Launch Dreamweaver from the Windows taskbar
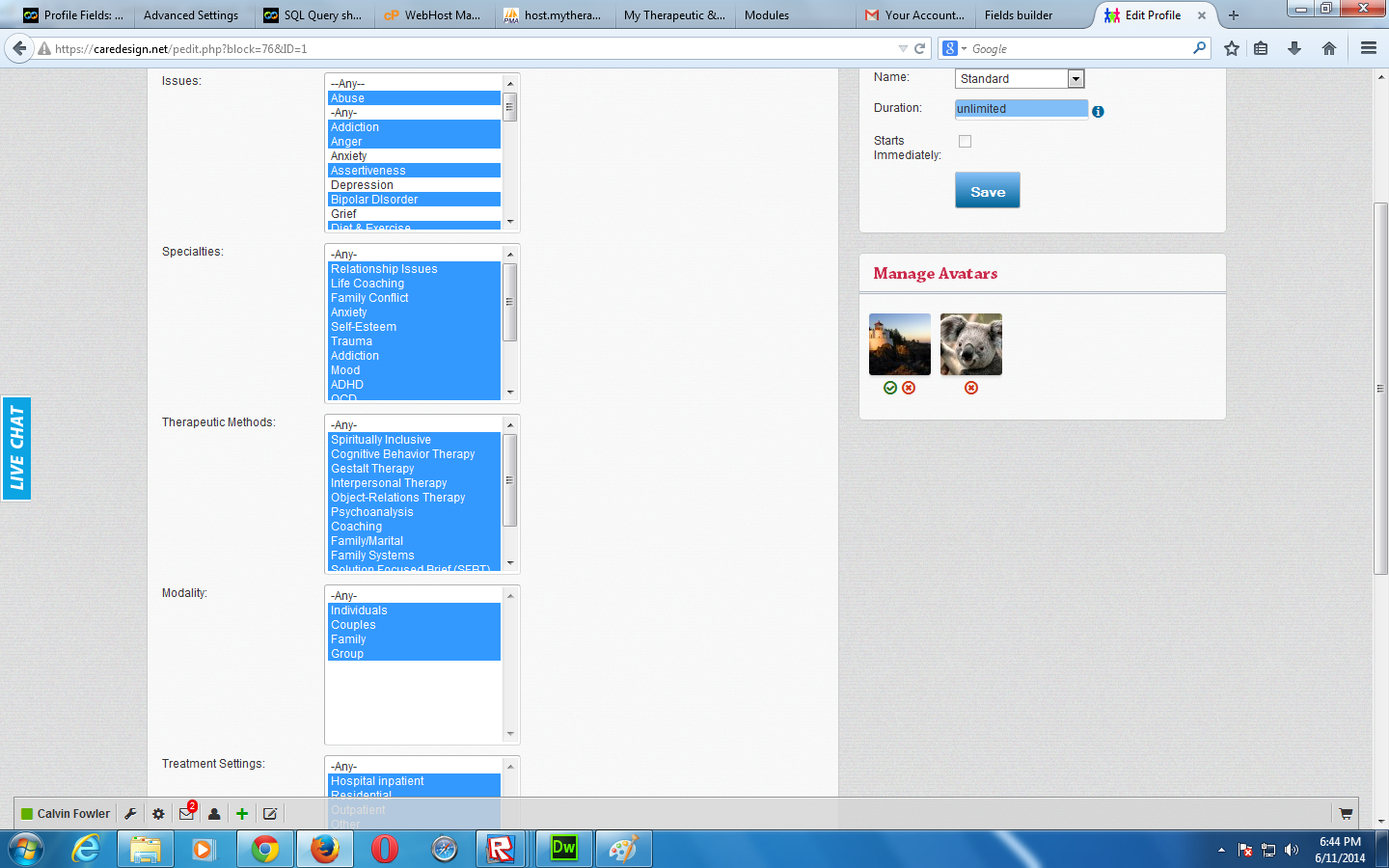This screenshot has height=868, width=1389. click(562, 850)
